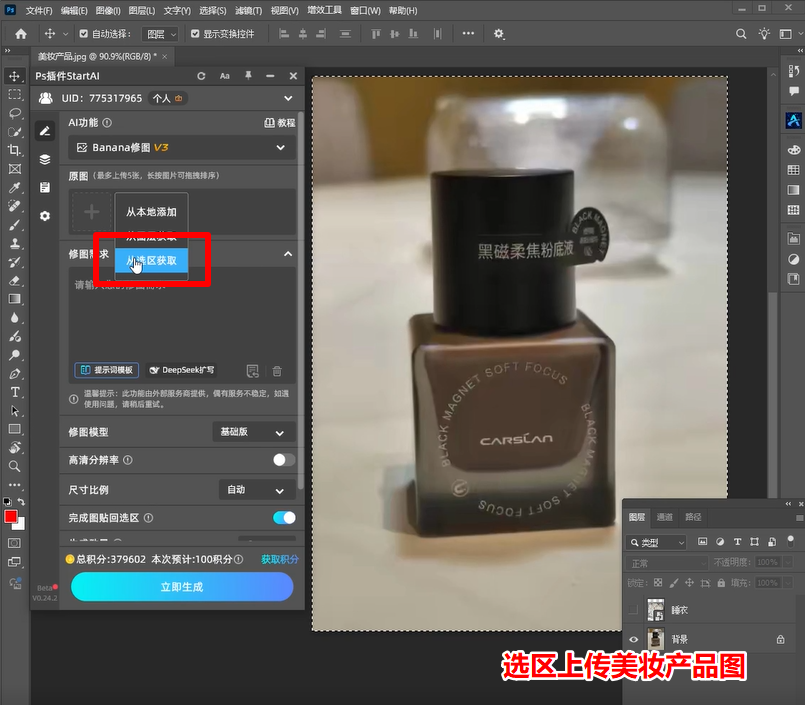Click the 睡衣 layer thumbnail
The image size is (805, 705).
coord(656,610)
